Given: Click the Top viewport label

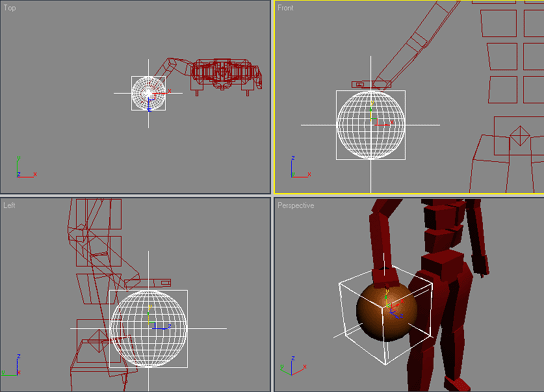Looking at the screenshot, I should (10, 8).
